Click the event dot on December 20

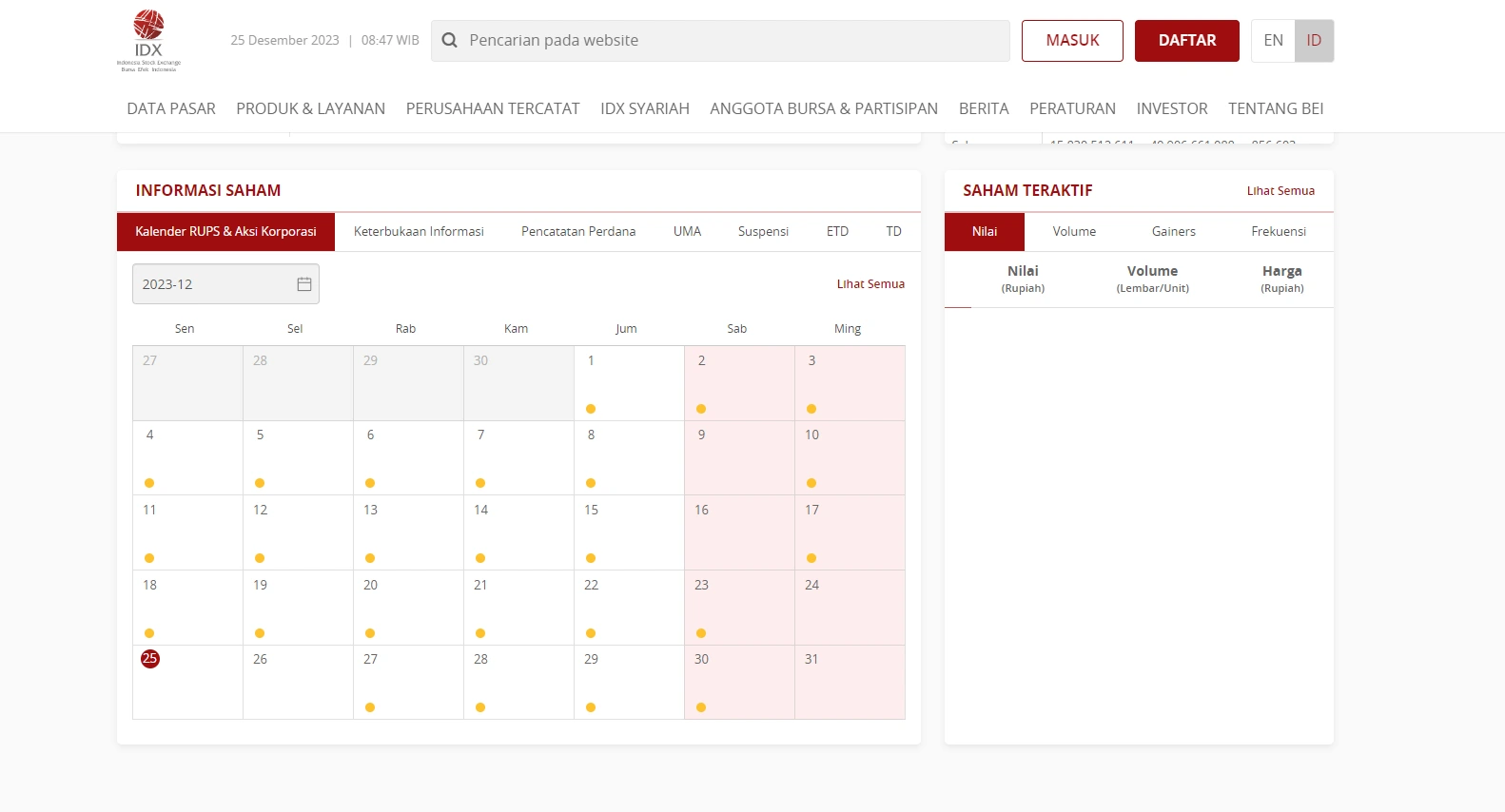coord(370,633)
